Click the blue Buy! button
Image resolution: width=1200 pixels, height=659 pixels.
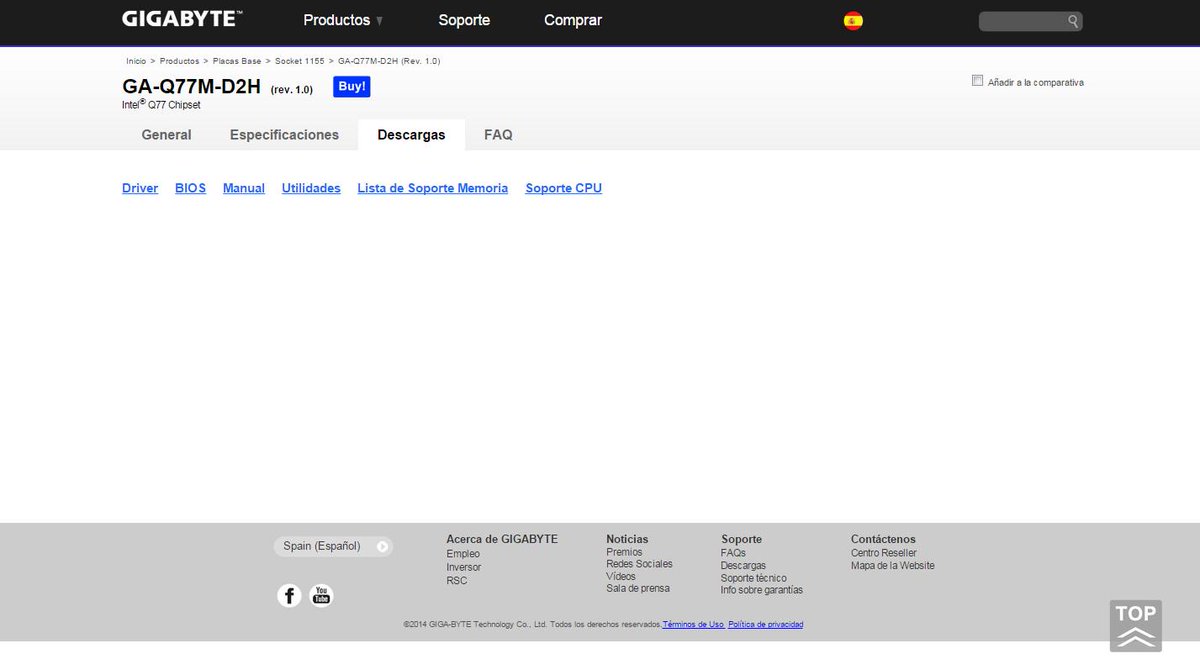[x=352, y=87]
